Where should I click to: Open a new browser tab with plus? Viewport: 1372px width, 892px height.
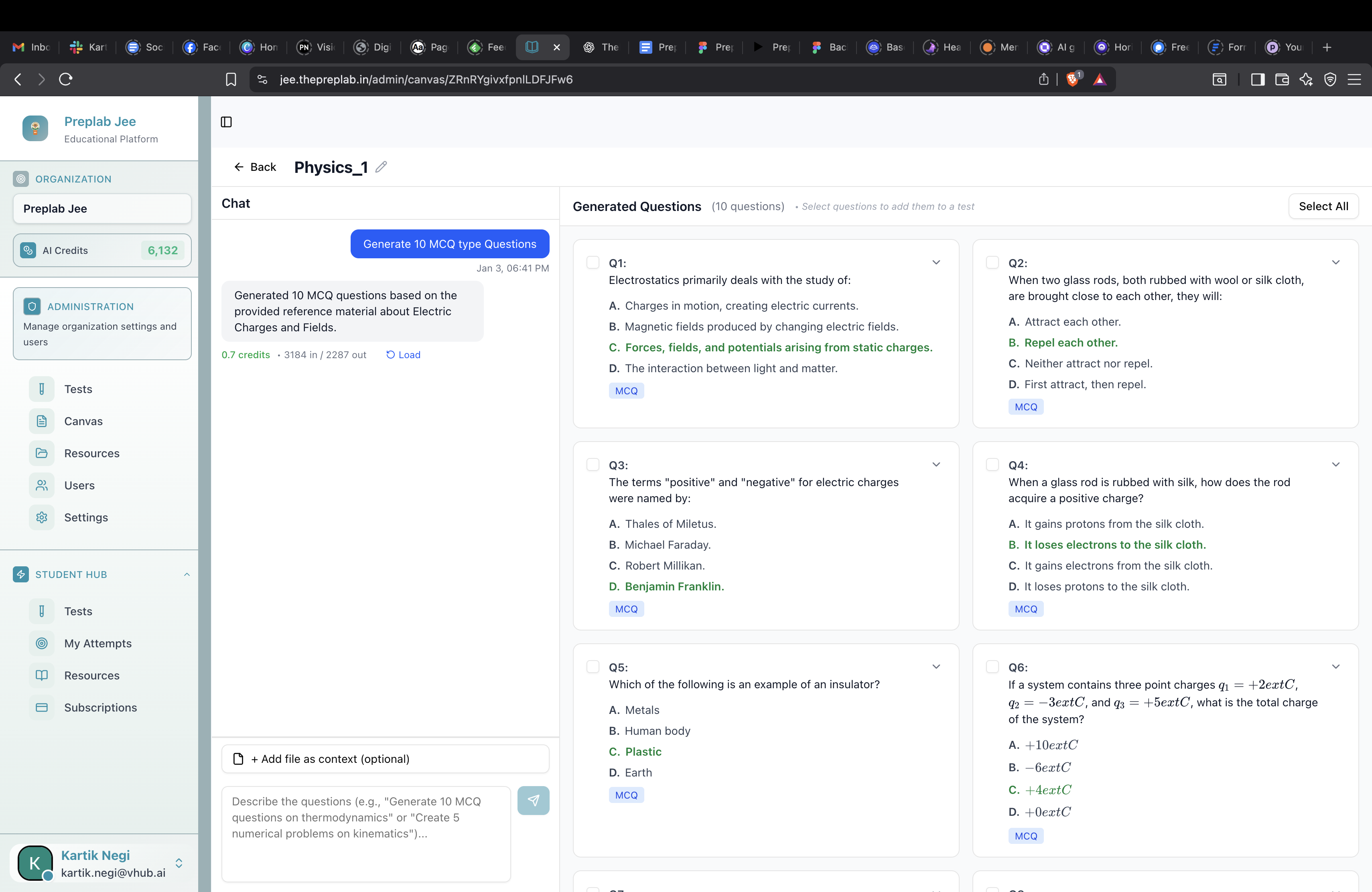(x=1327, y=47)
